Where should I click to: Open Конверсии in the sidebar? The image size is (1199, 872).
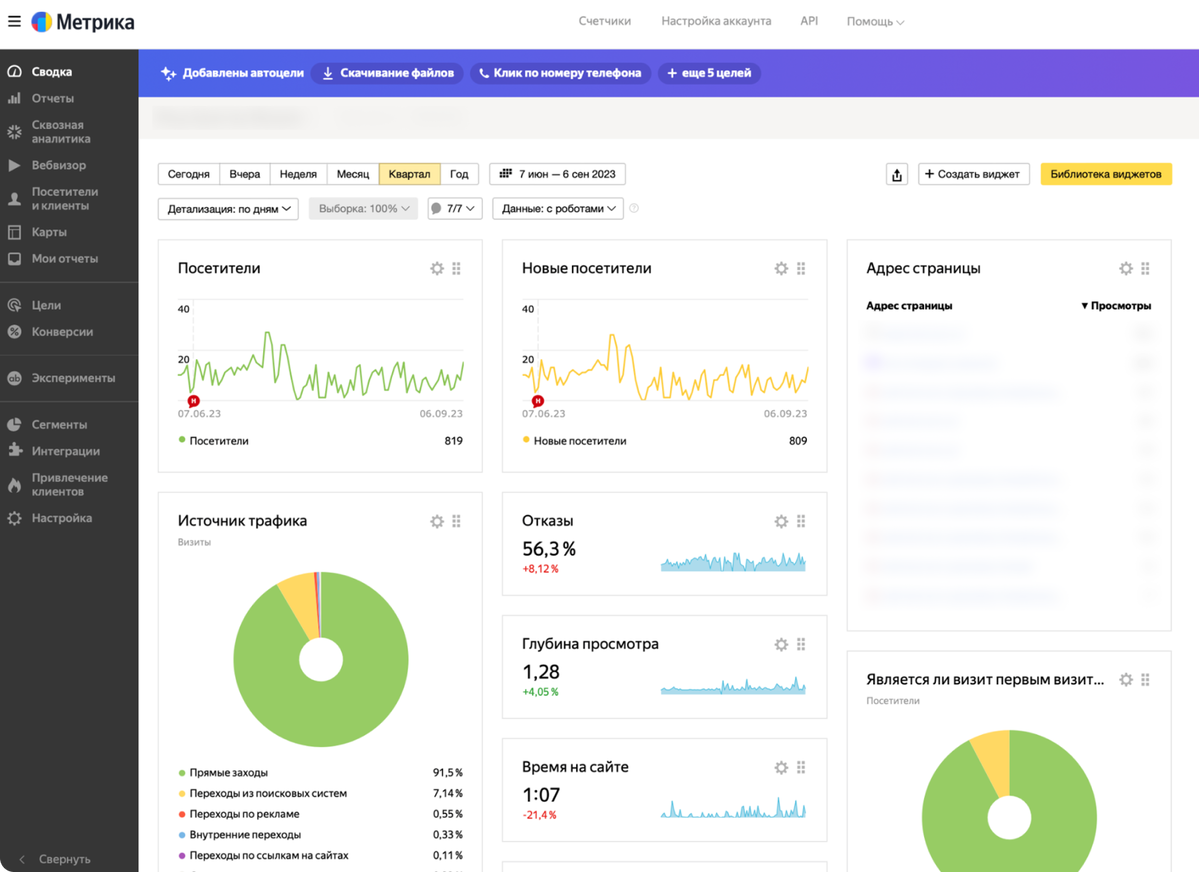62,332
